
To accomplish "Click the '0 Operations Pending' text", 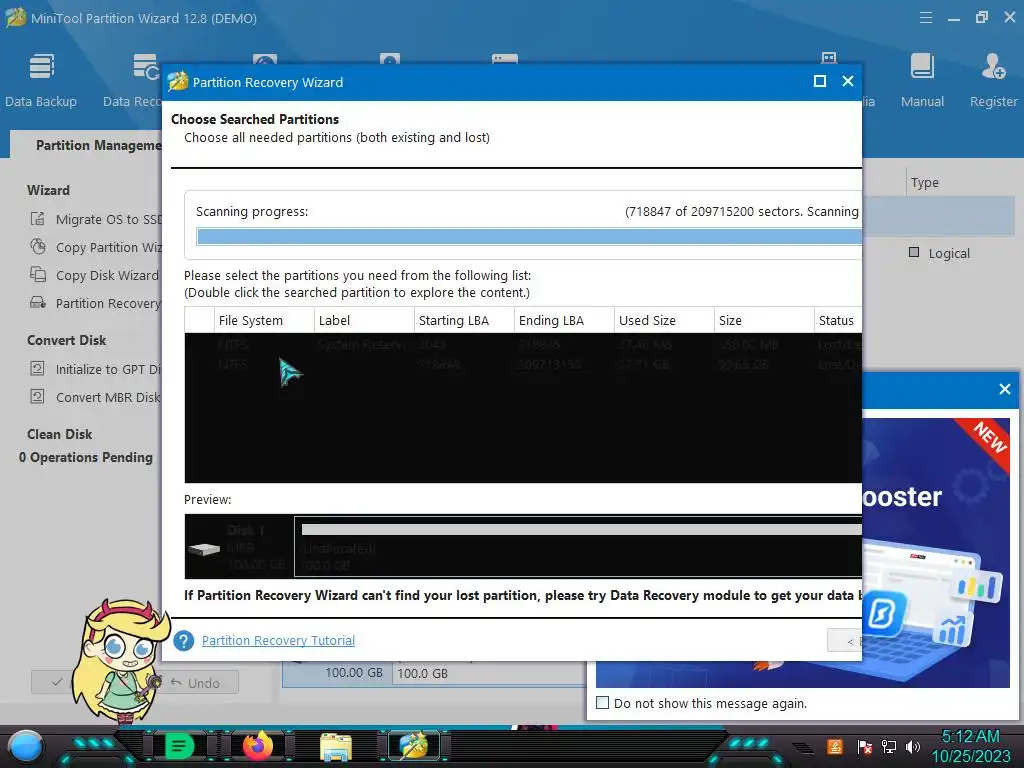I will click(86, 457).
